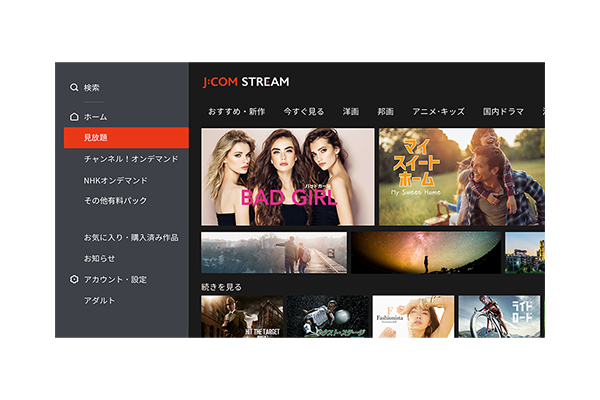Screen dimensions: 600x400
Task: Open チャンネル！オンデマンド
Action: 131,159
